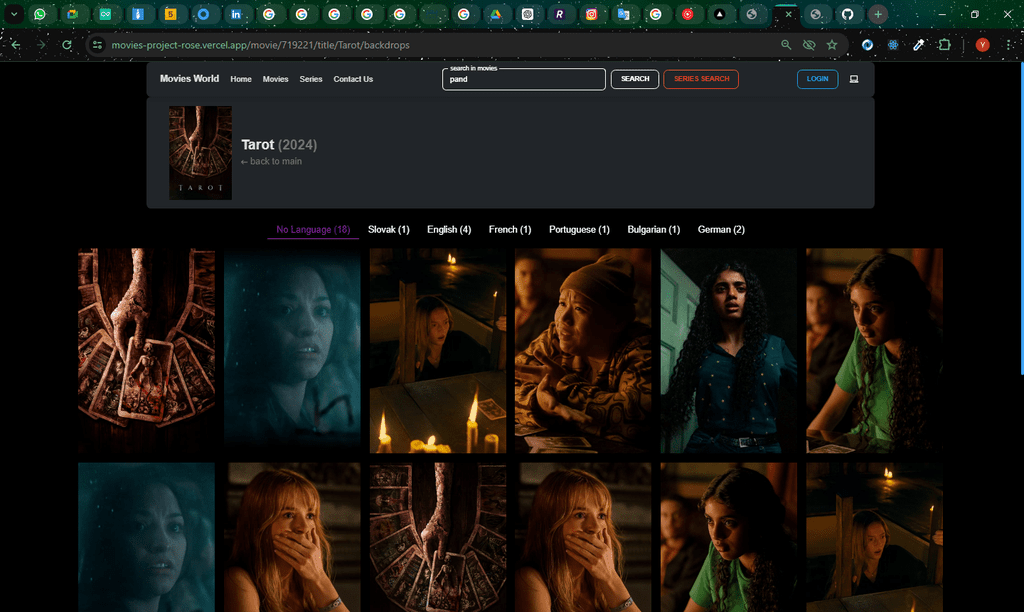This screenshot has height=612, width=1024.
Task: Close the current active tab
Action: click(788, 14)
